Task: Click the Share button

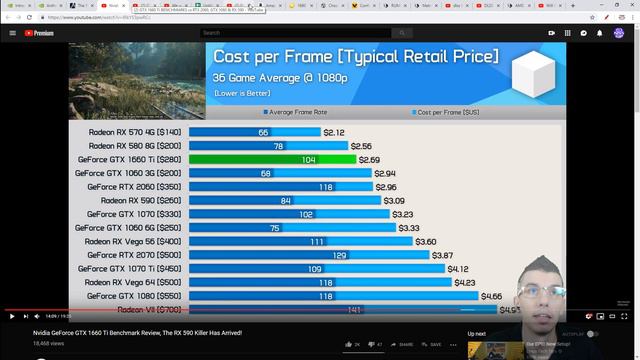Action: pos(402,344)
